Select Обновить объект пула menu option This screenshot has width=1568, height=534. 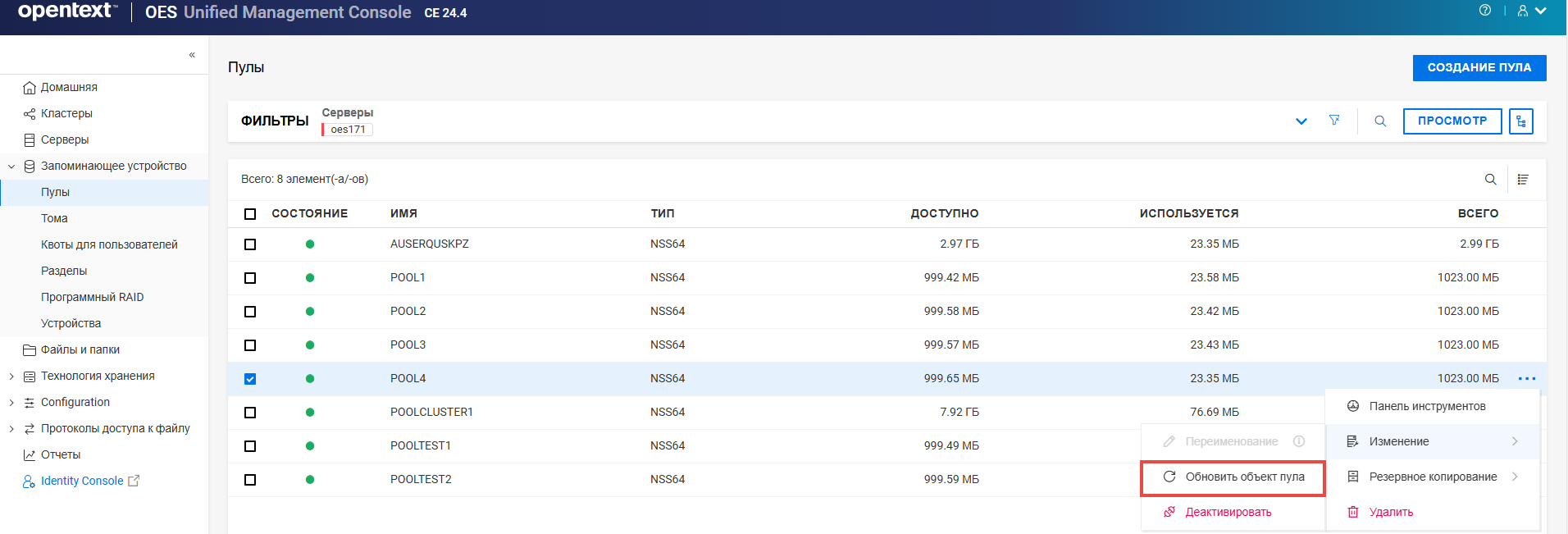(x=1233, y=477)
